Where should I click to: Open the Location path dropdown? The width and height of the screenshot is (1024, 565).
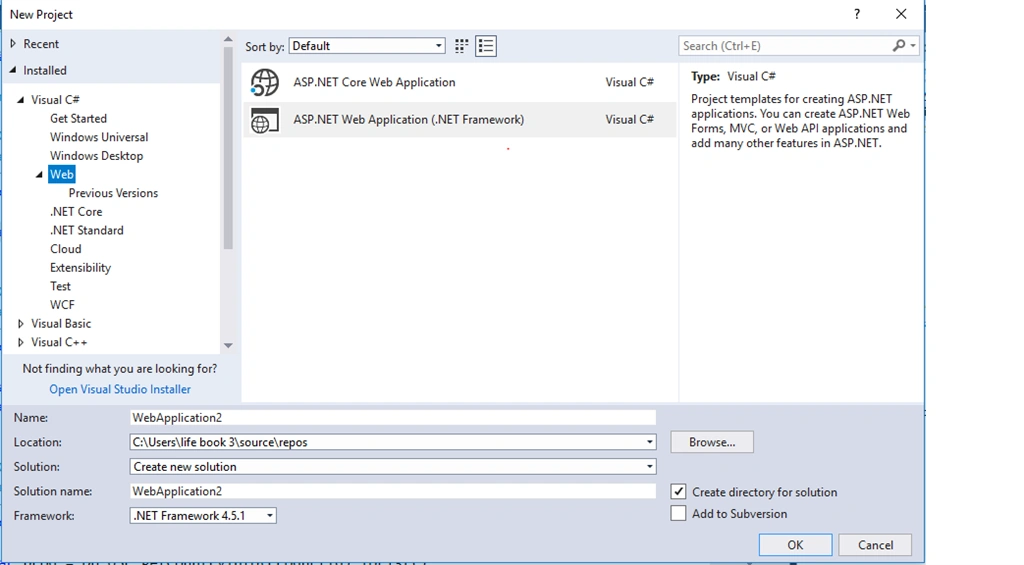649,442
